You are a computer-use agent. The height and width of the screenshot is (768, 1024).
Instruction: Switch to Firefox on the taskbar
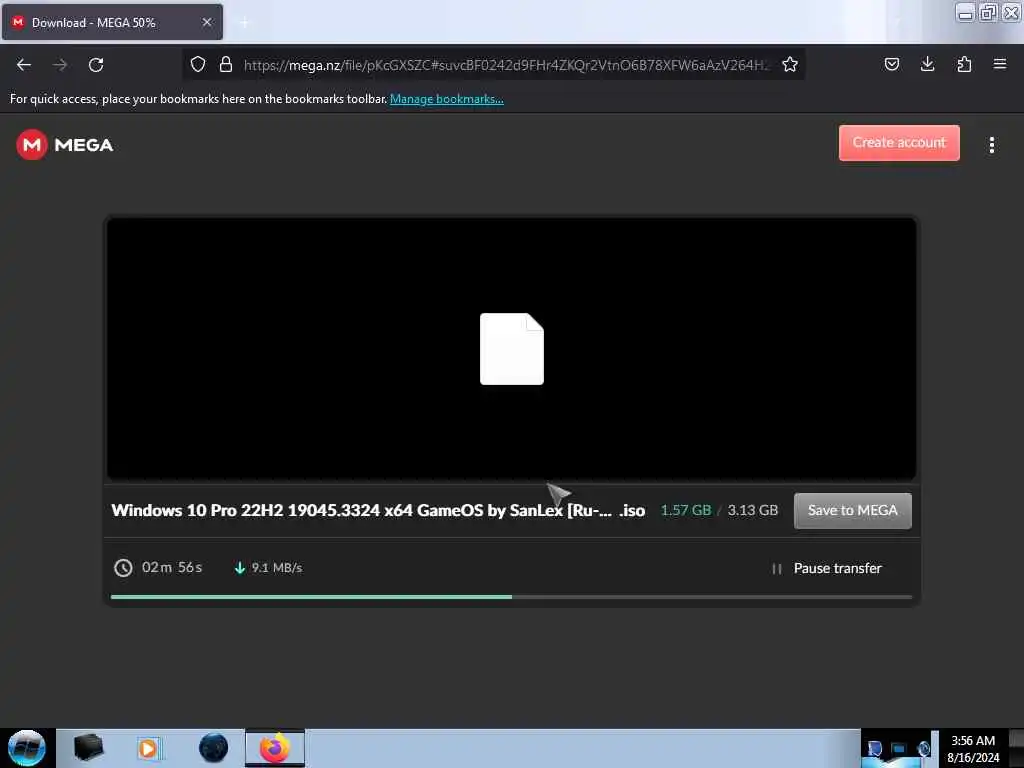click(275, 748)
